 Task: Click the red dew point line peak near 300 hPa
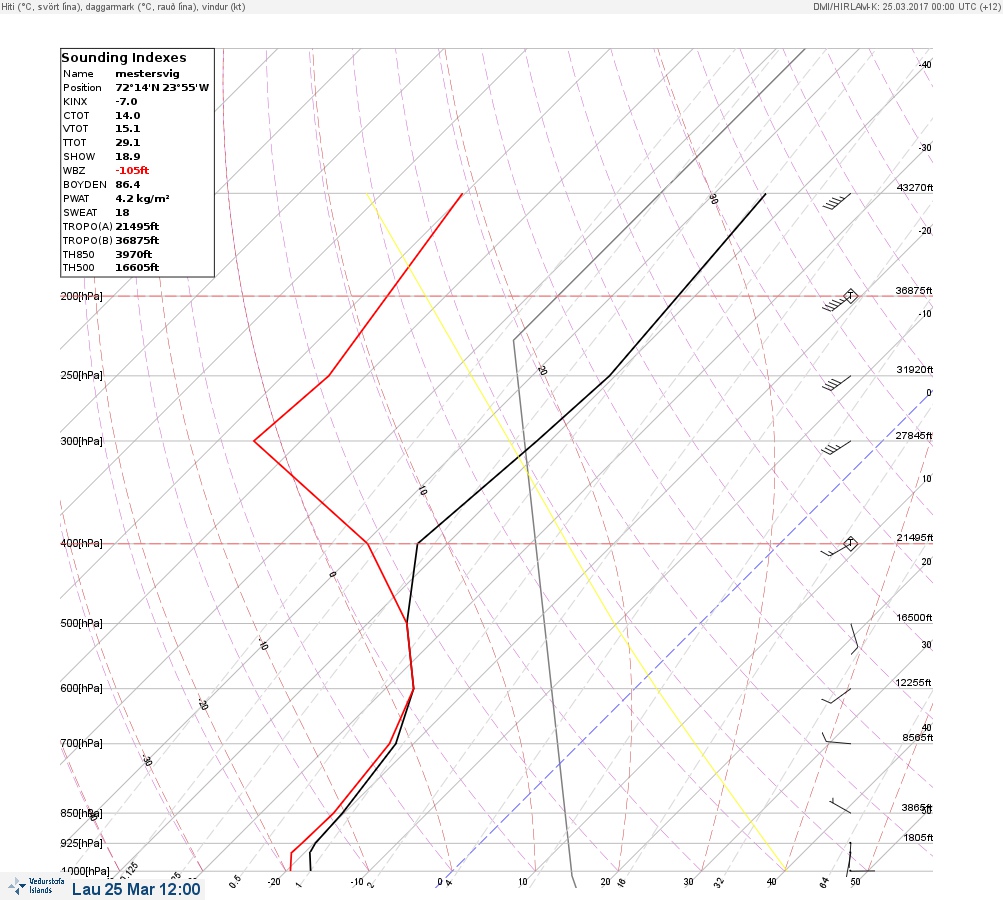pos(254,441)
